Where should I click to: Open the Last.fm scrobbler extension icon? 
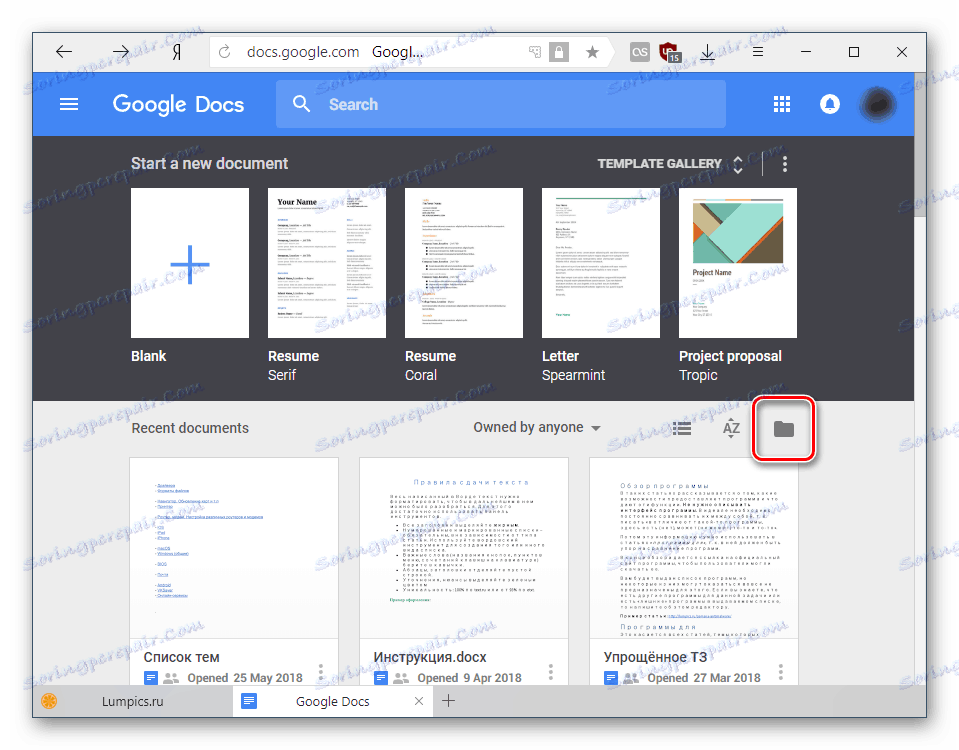639,52
